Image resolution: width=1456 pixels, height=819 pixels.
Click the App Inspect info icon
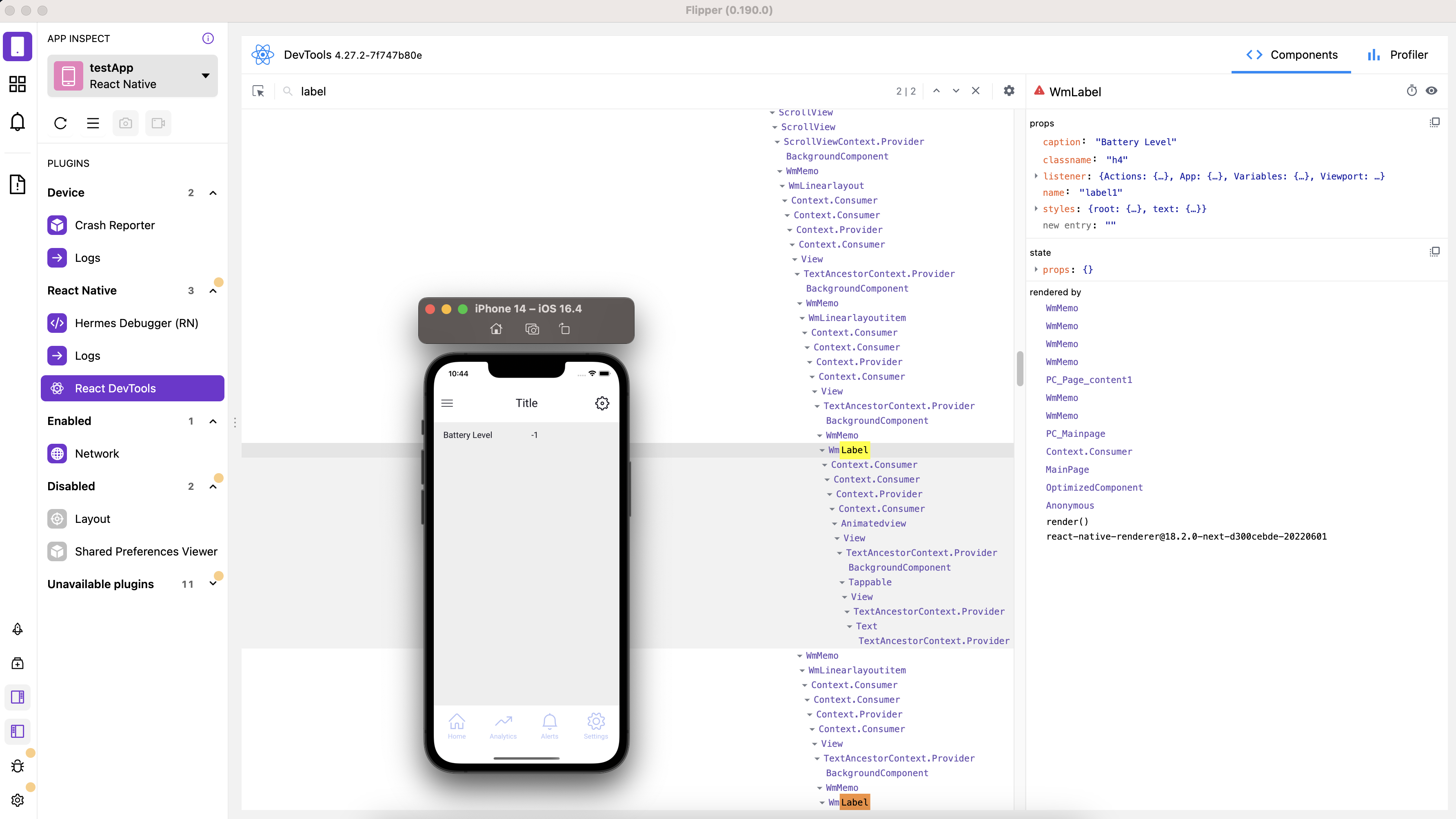pyautogui.click(x=208, y=38)
